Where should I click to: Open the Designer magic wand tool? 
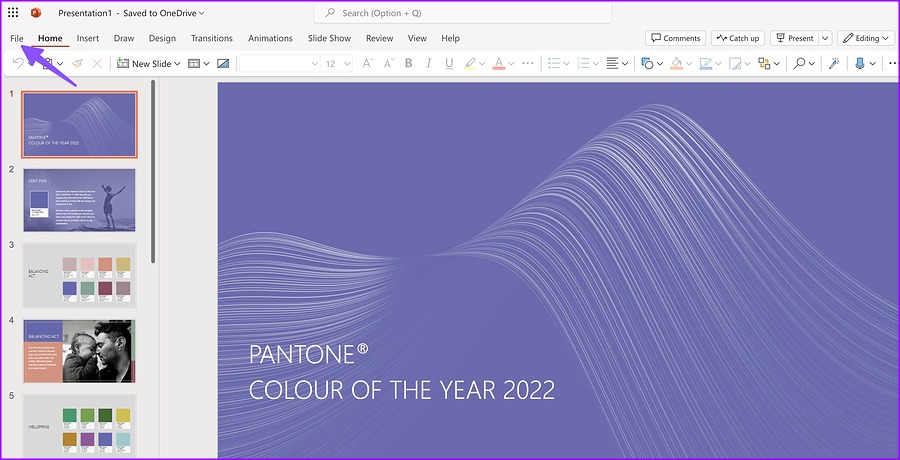[x=833, y=63]
